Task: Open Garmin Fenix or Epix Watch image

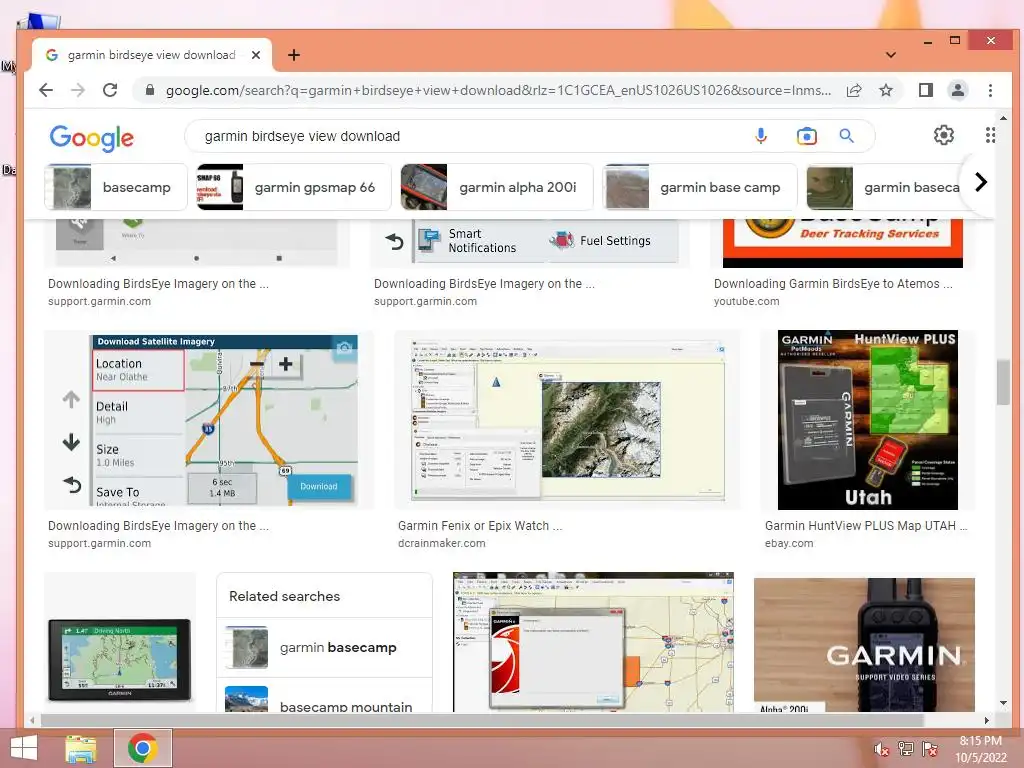Action: pos(568,420)
